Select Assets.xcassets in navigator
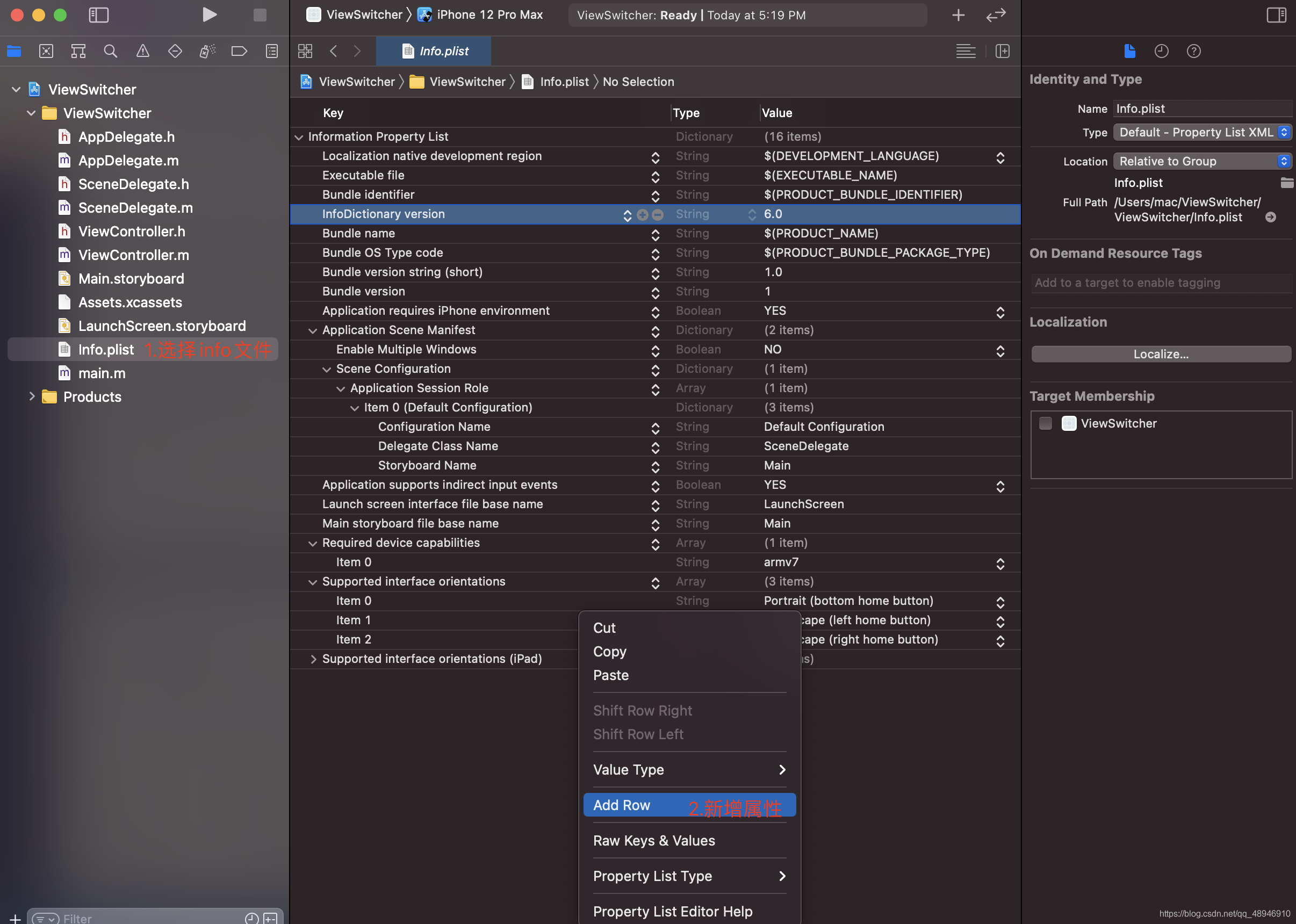 click(130, 302)
